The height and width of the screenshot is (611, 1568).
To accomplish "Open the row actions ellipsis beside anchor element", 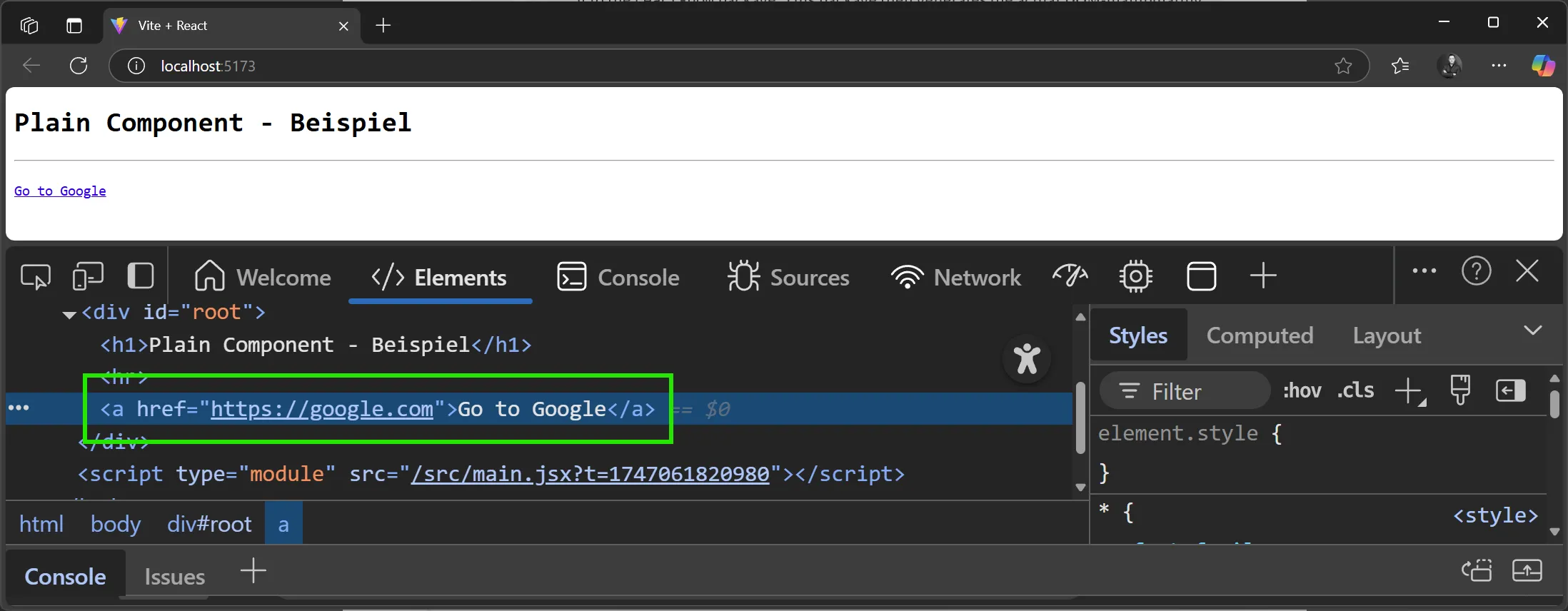I will [x=19, y=408].
